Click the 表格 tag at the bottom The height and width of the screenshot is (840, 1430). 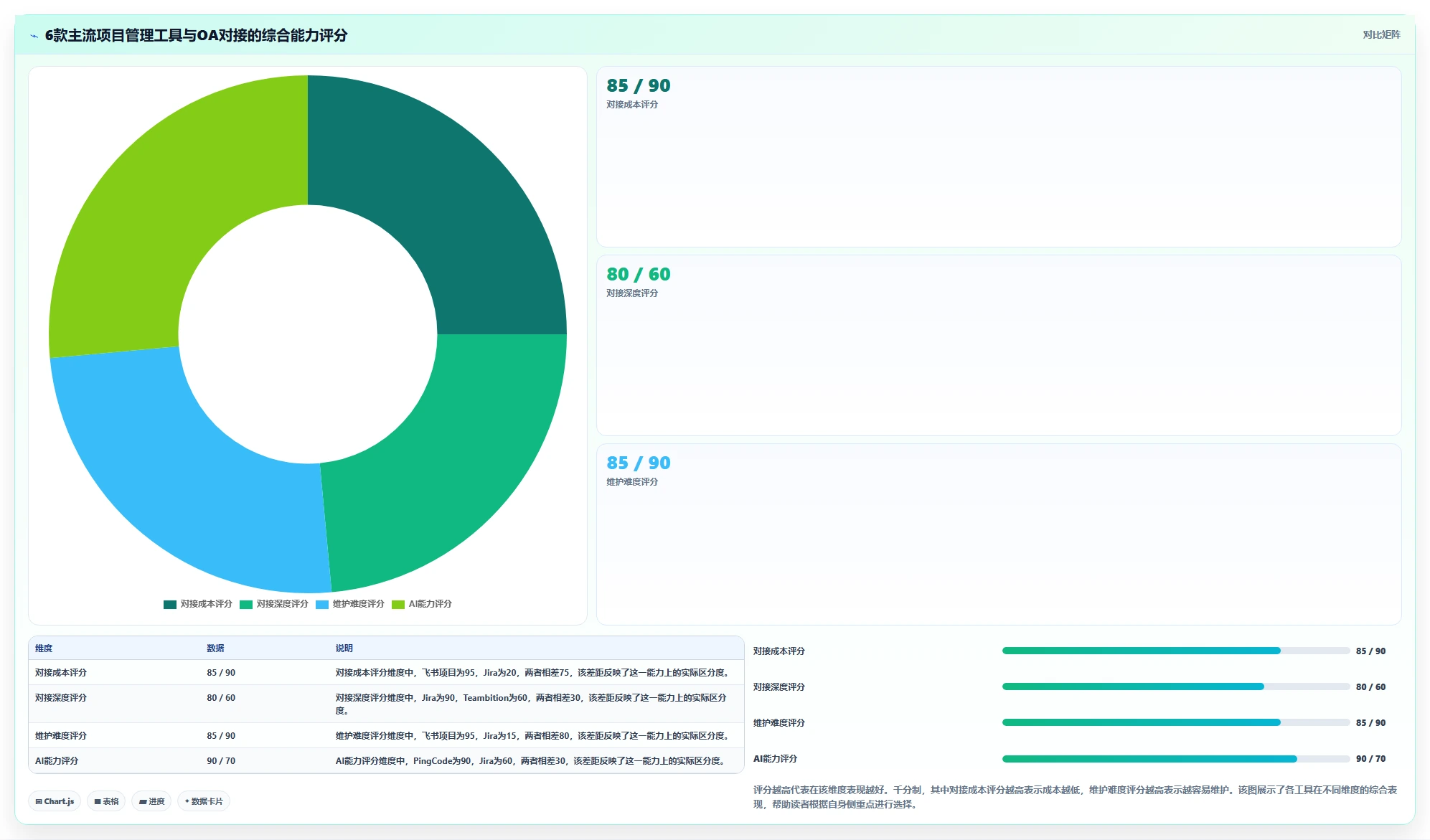106,801
